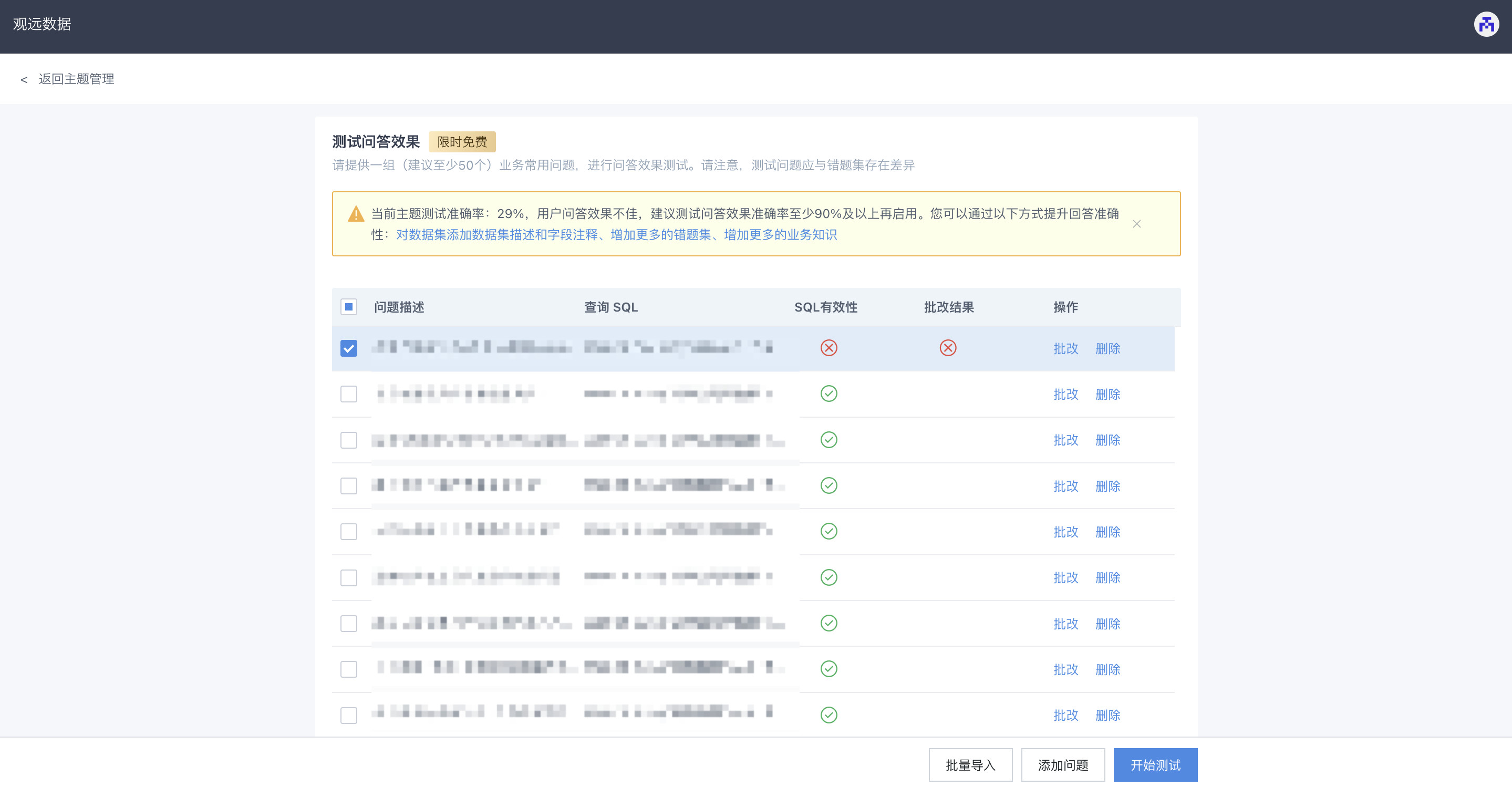
Task: Click the 限时免费 badge
Action: pyautogui.click(x=462, y=142)
